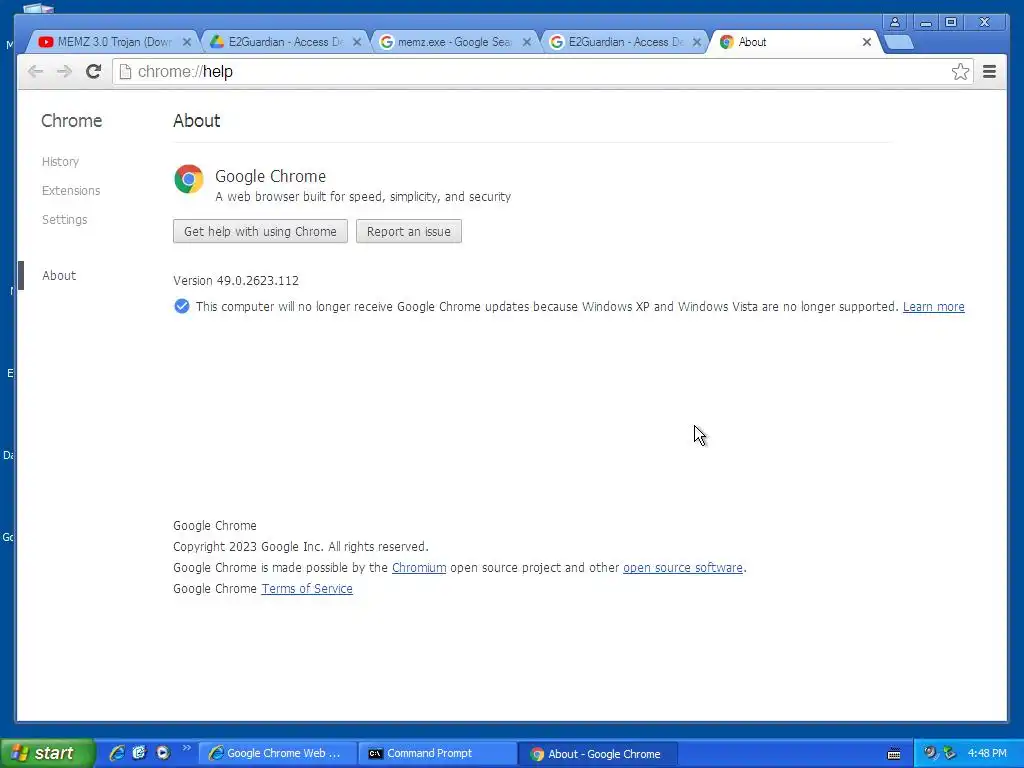Open Settings in the Chrome sidebar
Screen dimensions: 1024x768
[x=65, y=219]
